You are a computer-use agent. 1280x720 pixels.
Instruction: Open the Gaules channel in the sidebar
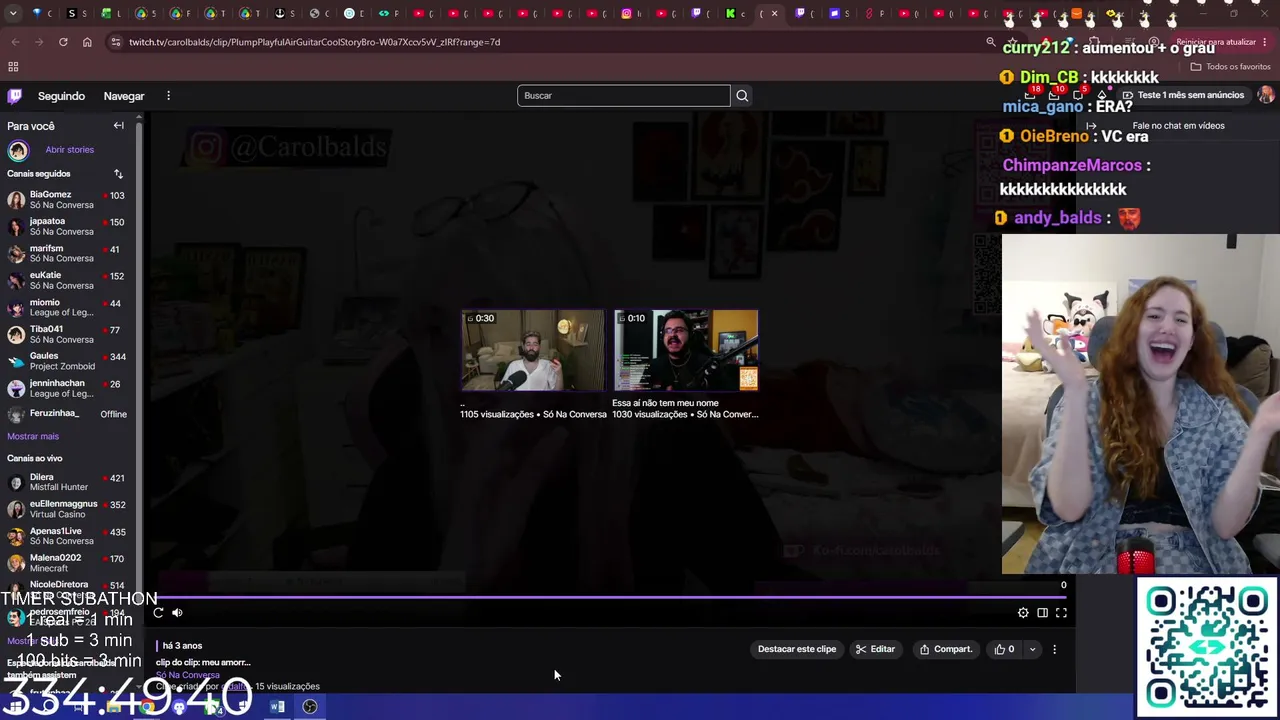pos(66,361)
